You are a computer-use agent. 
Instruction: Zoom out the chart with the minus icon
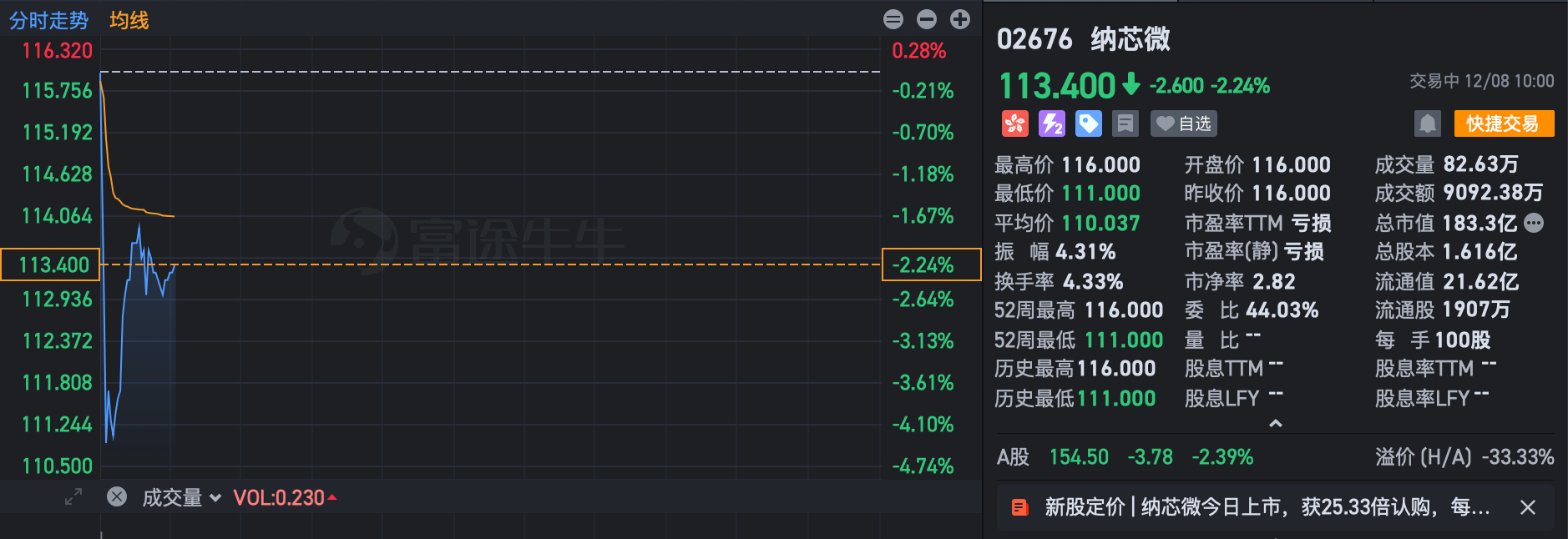(925, 18)
